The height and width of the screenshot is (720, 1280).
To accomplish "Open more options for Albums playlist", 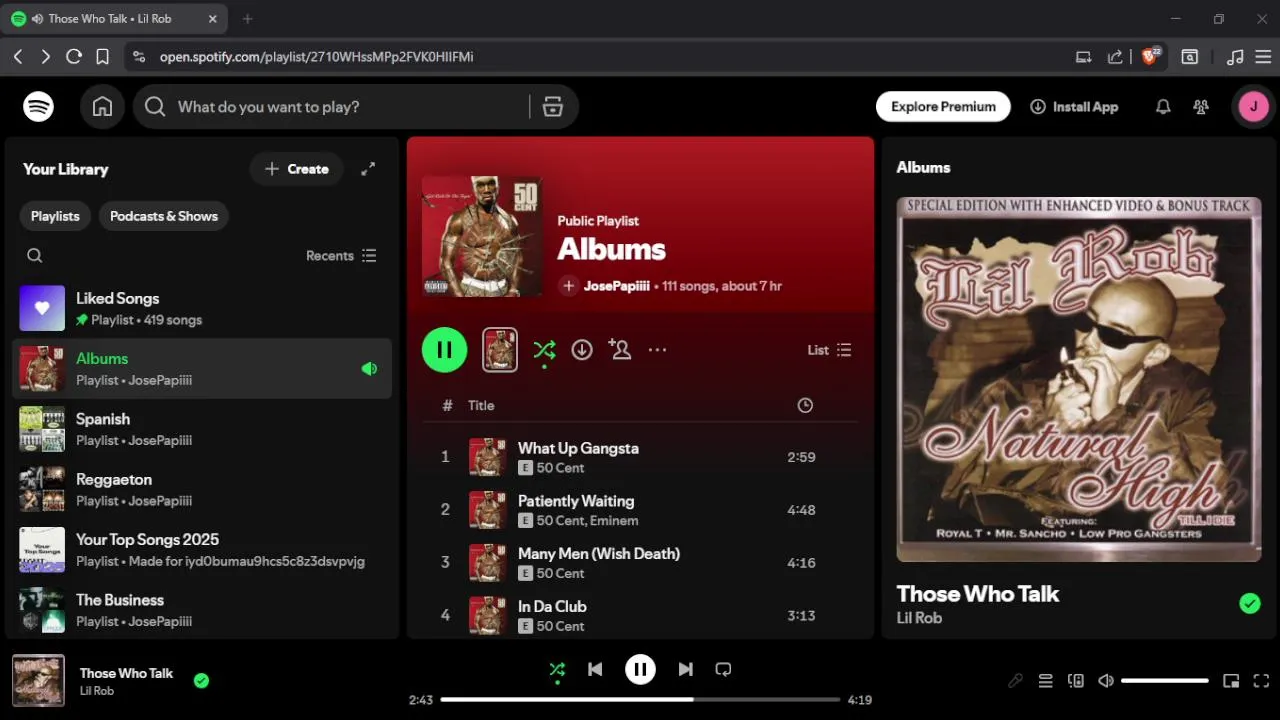I will [657, 350].
